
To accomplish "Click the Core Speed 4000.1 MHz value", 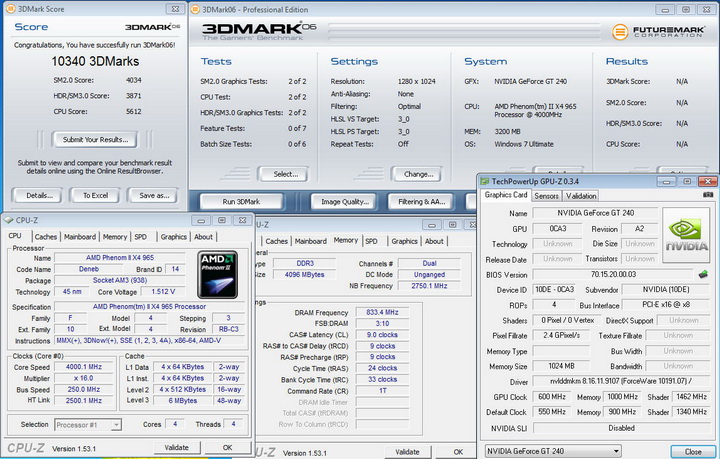I will tap(84, 367).
